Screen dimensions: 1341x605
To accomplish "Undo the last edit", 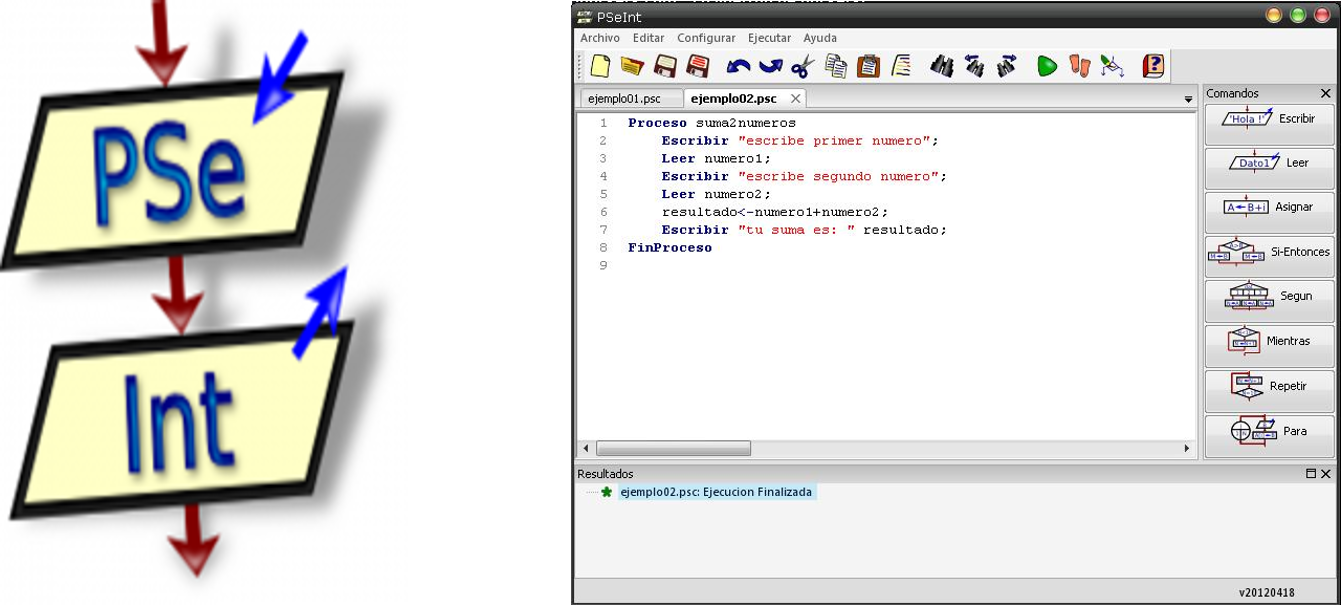I will coord(742,66).
